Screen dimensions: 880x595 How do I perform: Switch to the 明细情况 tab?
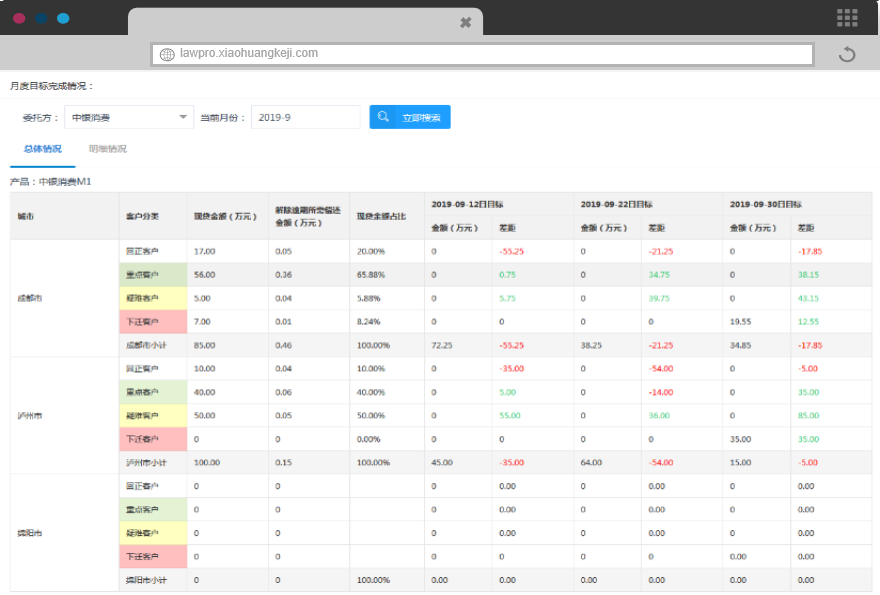point(108,149)
